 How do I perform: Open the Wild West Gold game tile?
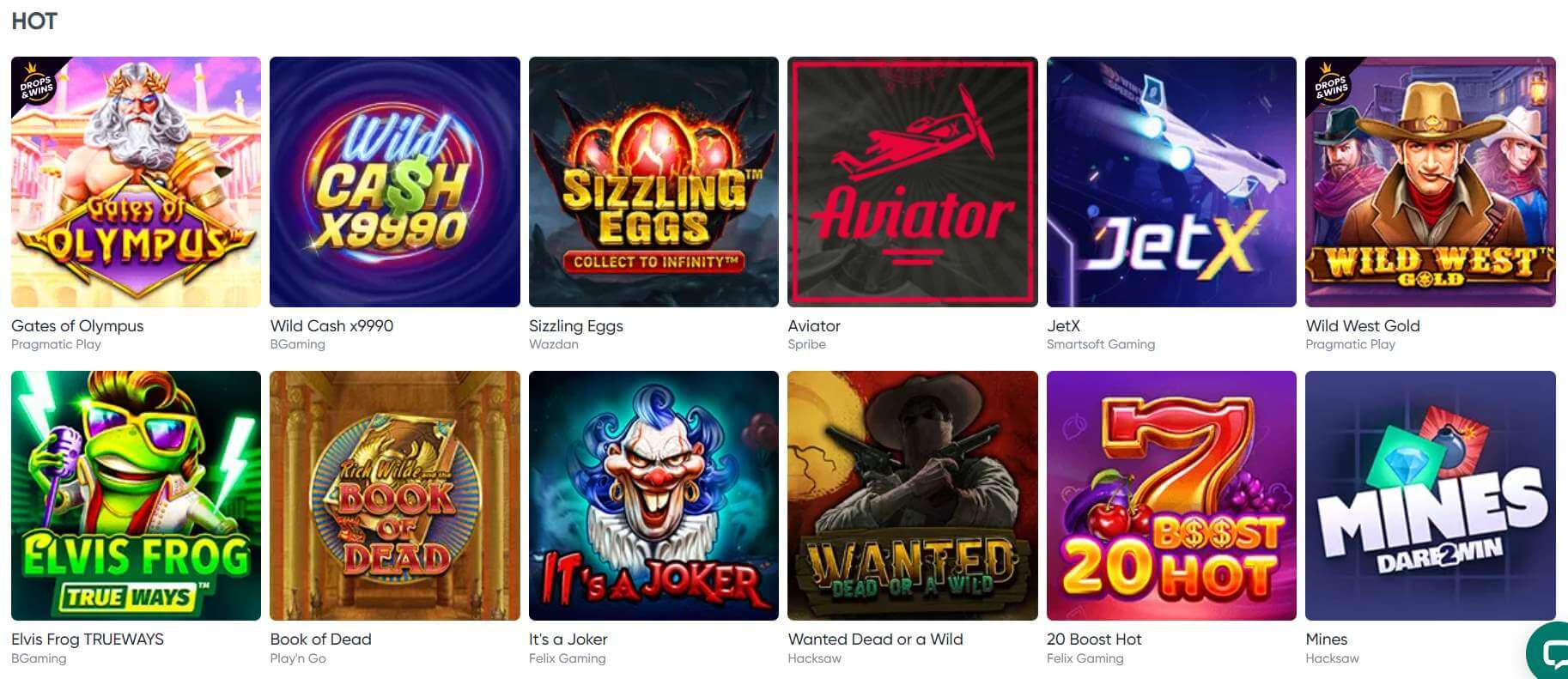1431,182
